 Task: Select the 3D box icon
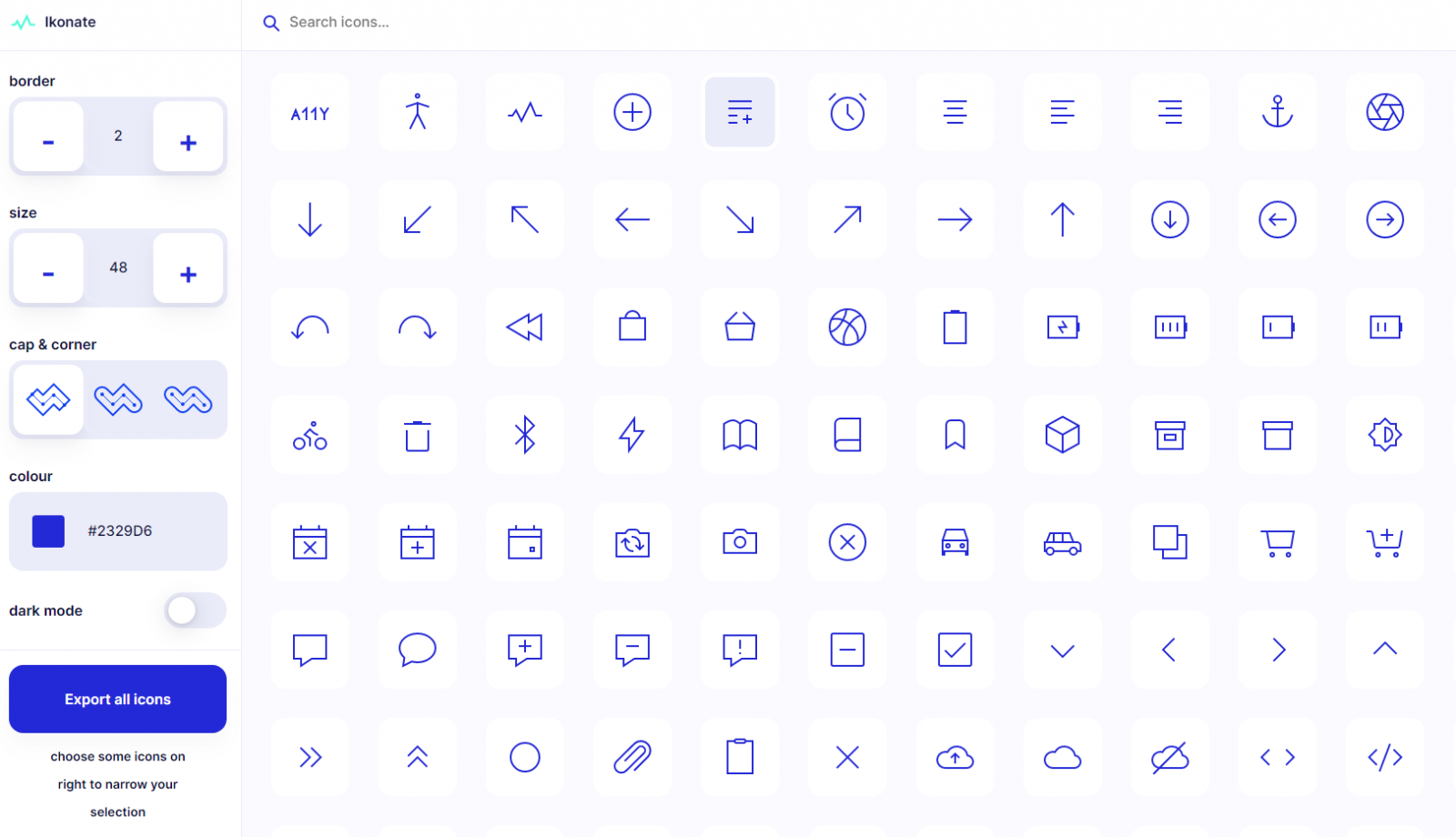click(1062, 435)
